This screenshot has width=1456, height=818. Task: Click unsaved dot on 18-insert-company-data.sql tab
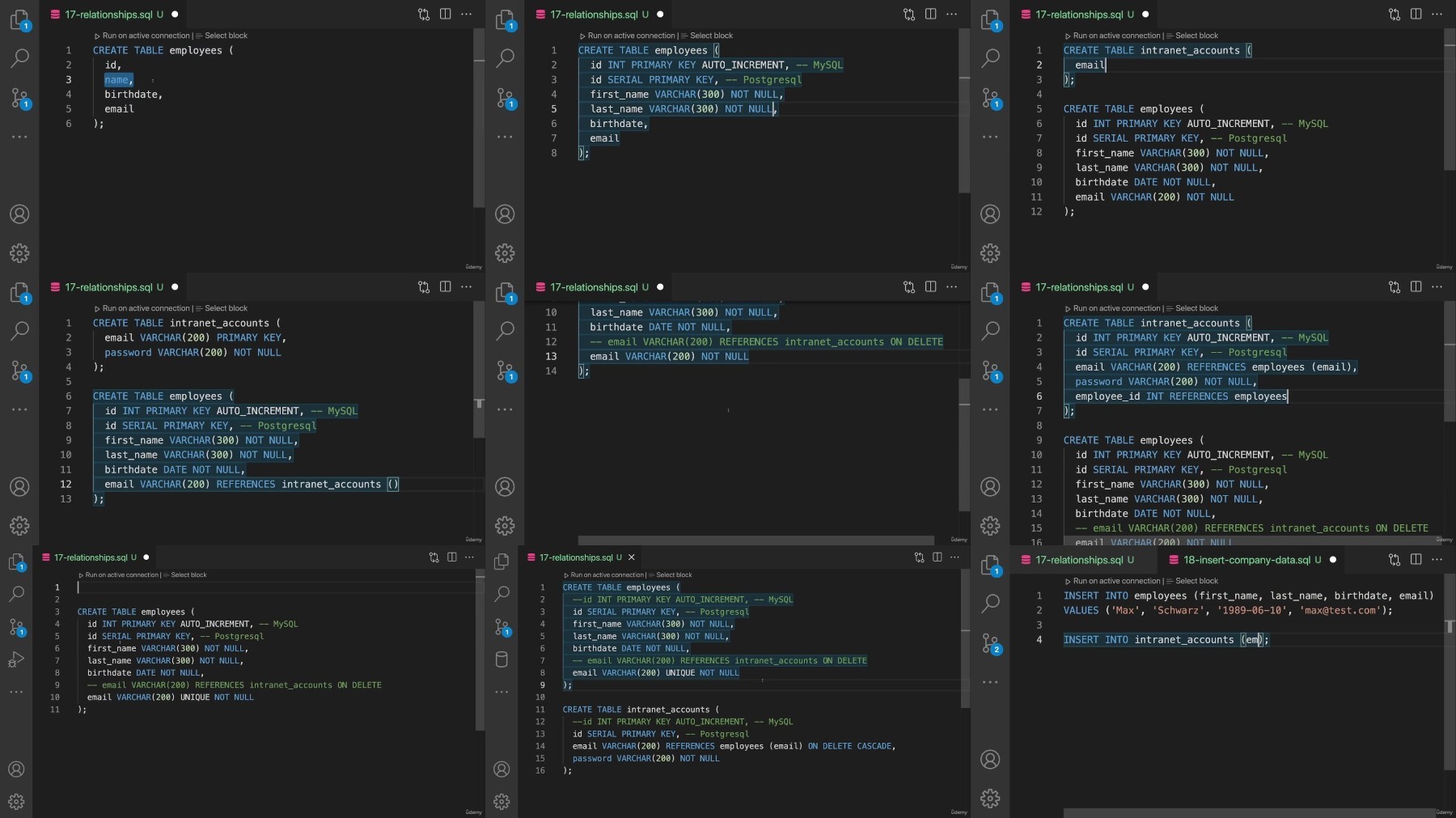[x=1332, y=560]
